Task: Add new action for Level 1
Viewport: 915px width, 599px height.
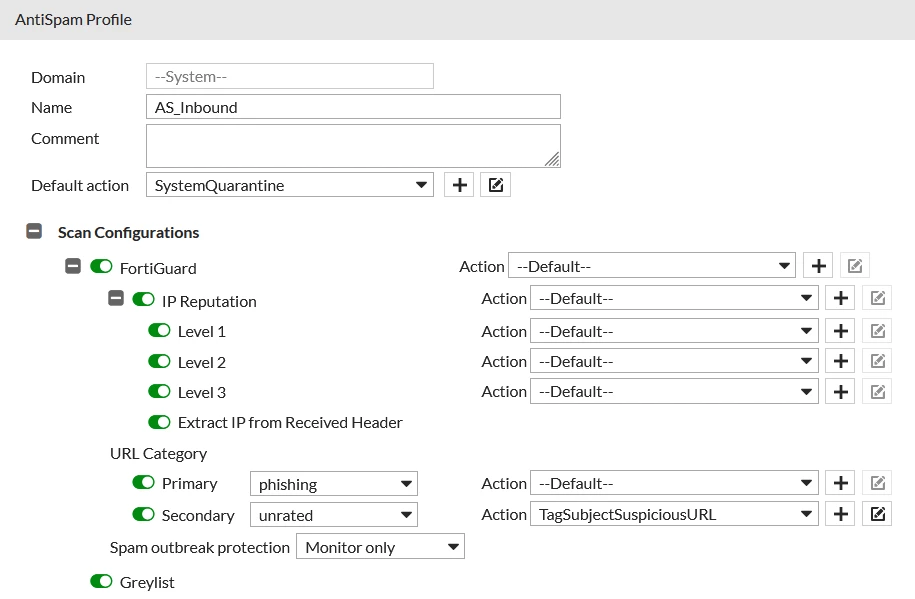Action: [x=840, y=331]
